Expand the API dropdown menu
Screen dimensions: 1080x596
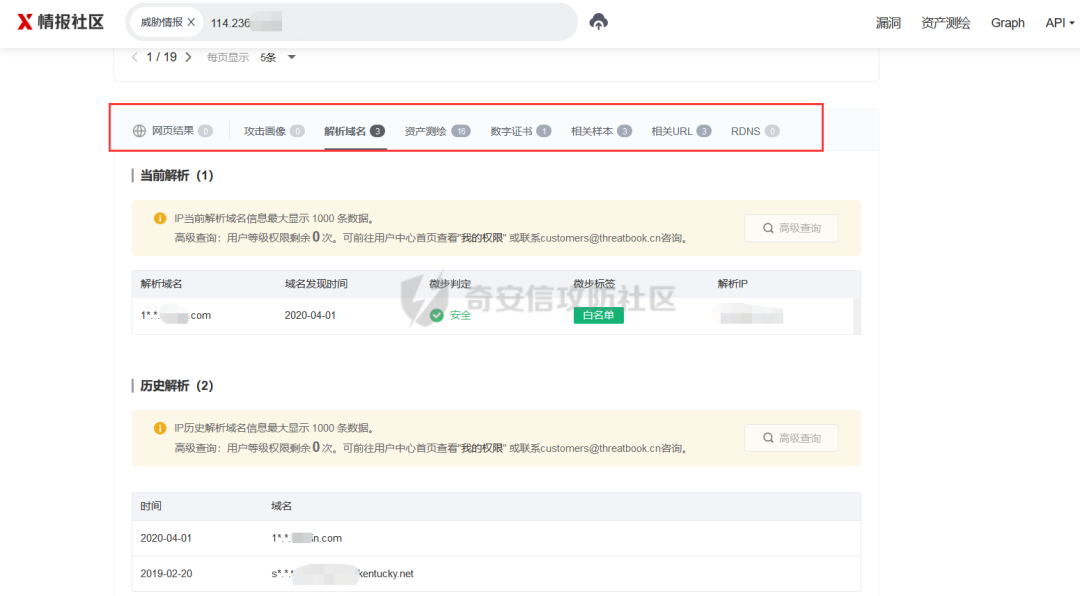click(x=1059, y=23)
